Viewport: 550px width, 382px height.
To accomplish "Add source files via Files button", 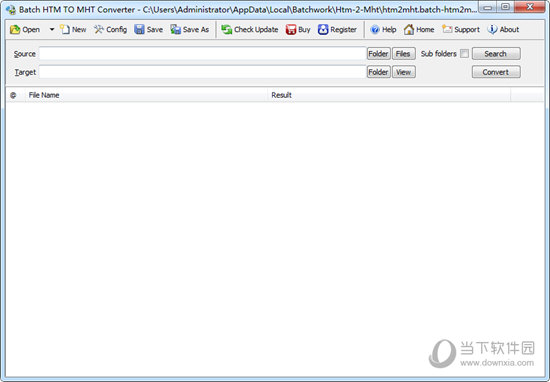I will coord(403,54).
